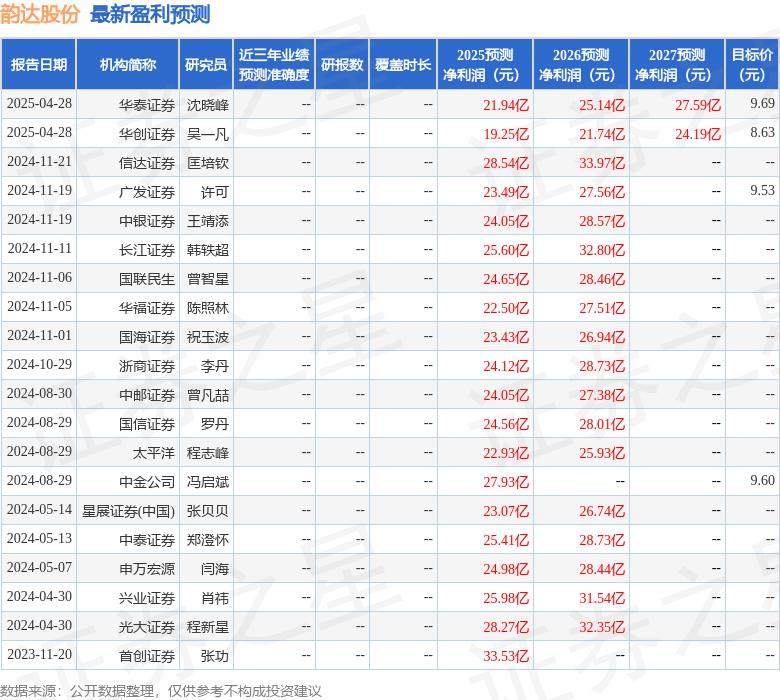Click the 2025预测净利润 column header
The width and height of the screenshot is (780, 700).
[x=485, y=64]
